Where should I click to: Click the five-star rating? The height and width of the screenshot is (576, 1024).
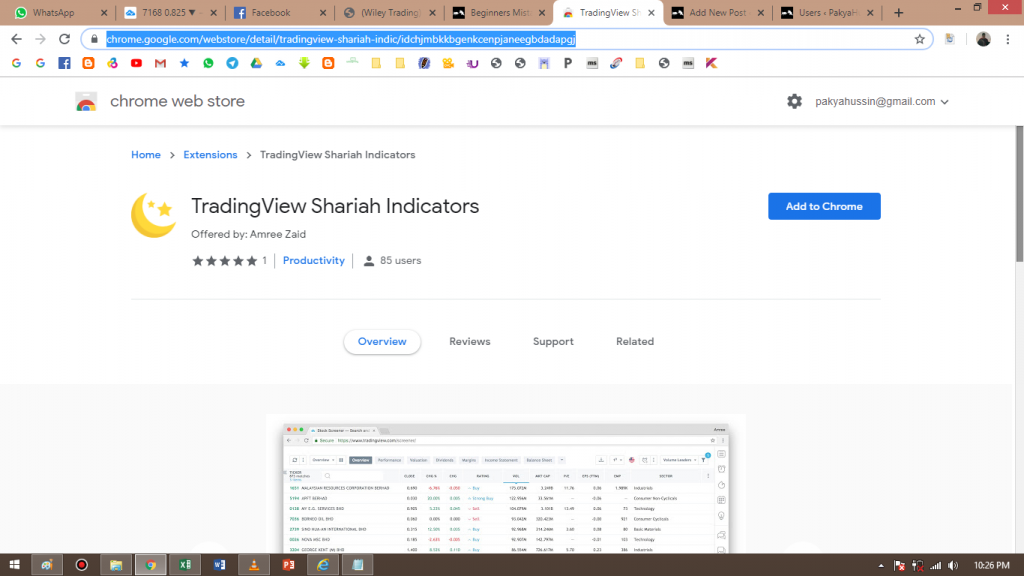[x=225, y=261]
